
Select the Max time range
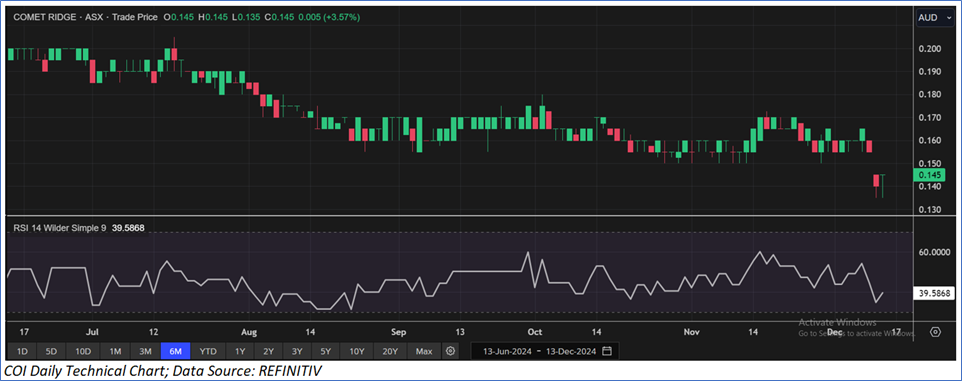424,352
